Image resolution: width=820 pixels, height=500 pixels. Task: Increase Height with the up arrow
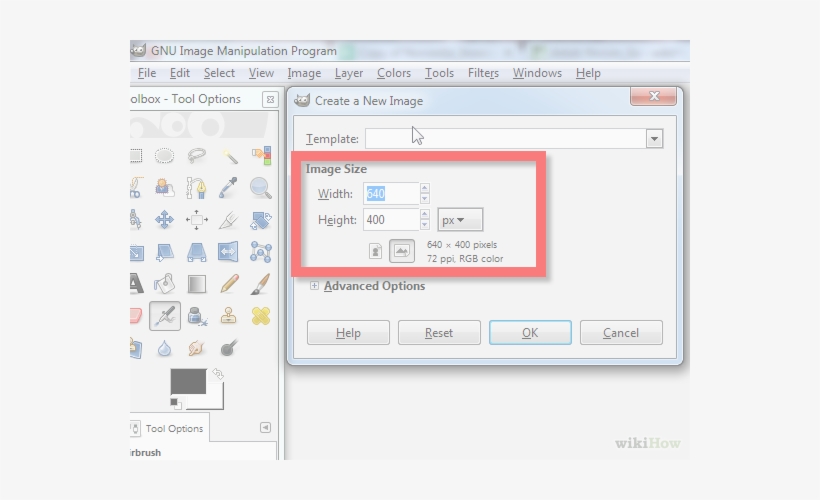point(425,214)
